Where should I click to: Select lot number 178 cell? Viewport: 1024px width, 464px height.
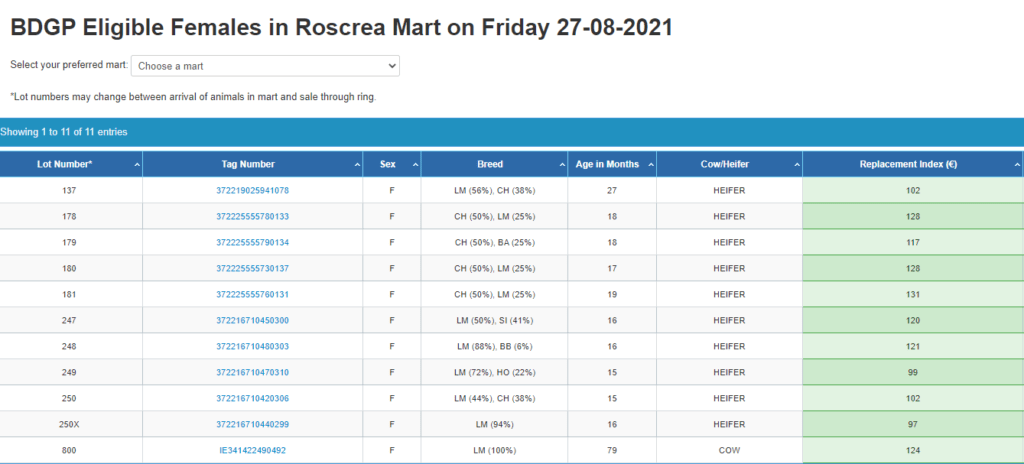pyautogui.click(x=71, y=216)
